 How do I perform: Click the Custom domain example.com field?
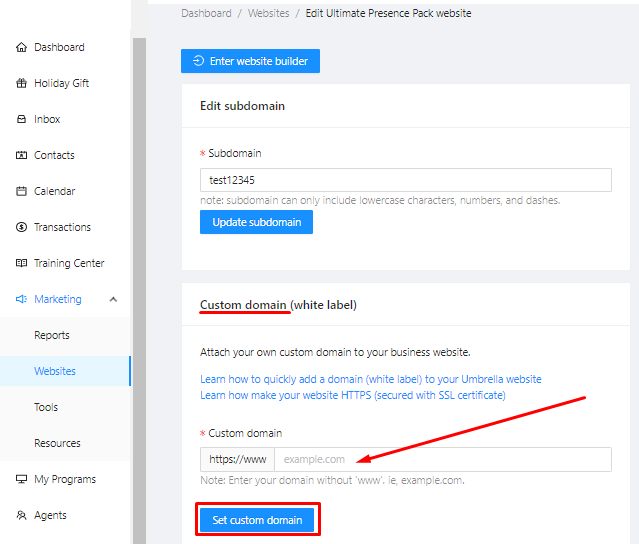pyautogui.click(x=443, y=459)
